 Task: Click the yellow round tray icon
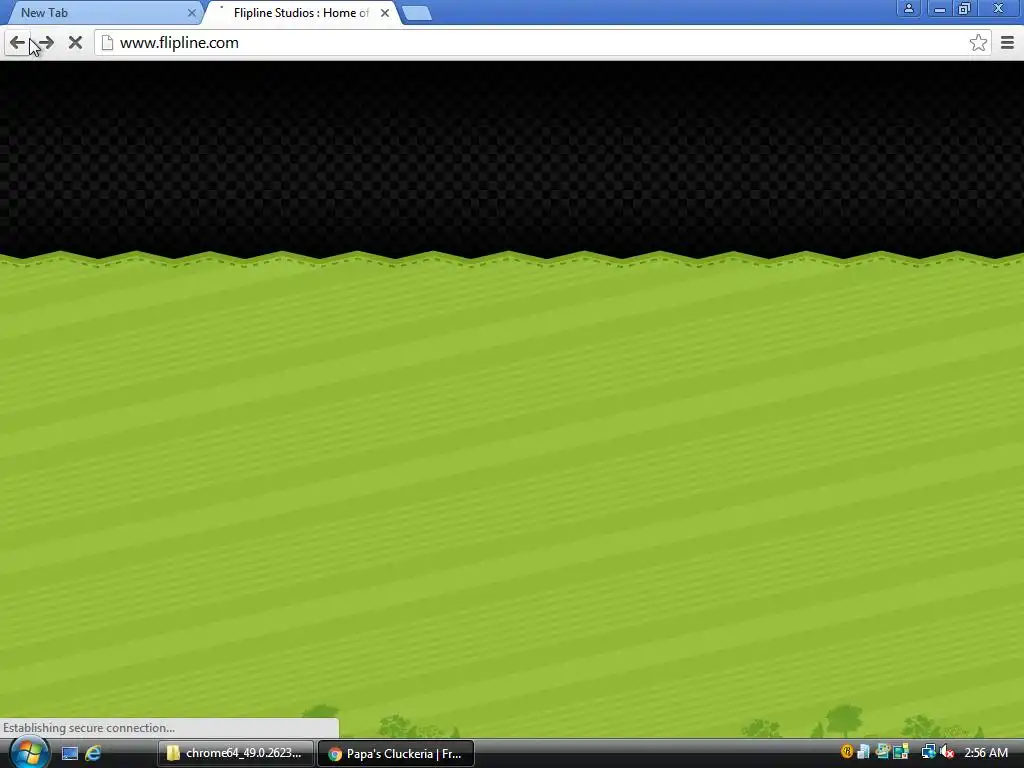click(847, 752)
